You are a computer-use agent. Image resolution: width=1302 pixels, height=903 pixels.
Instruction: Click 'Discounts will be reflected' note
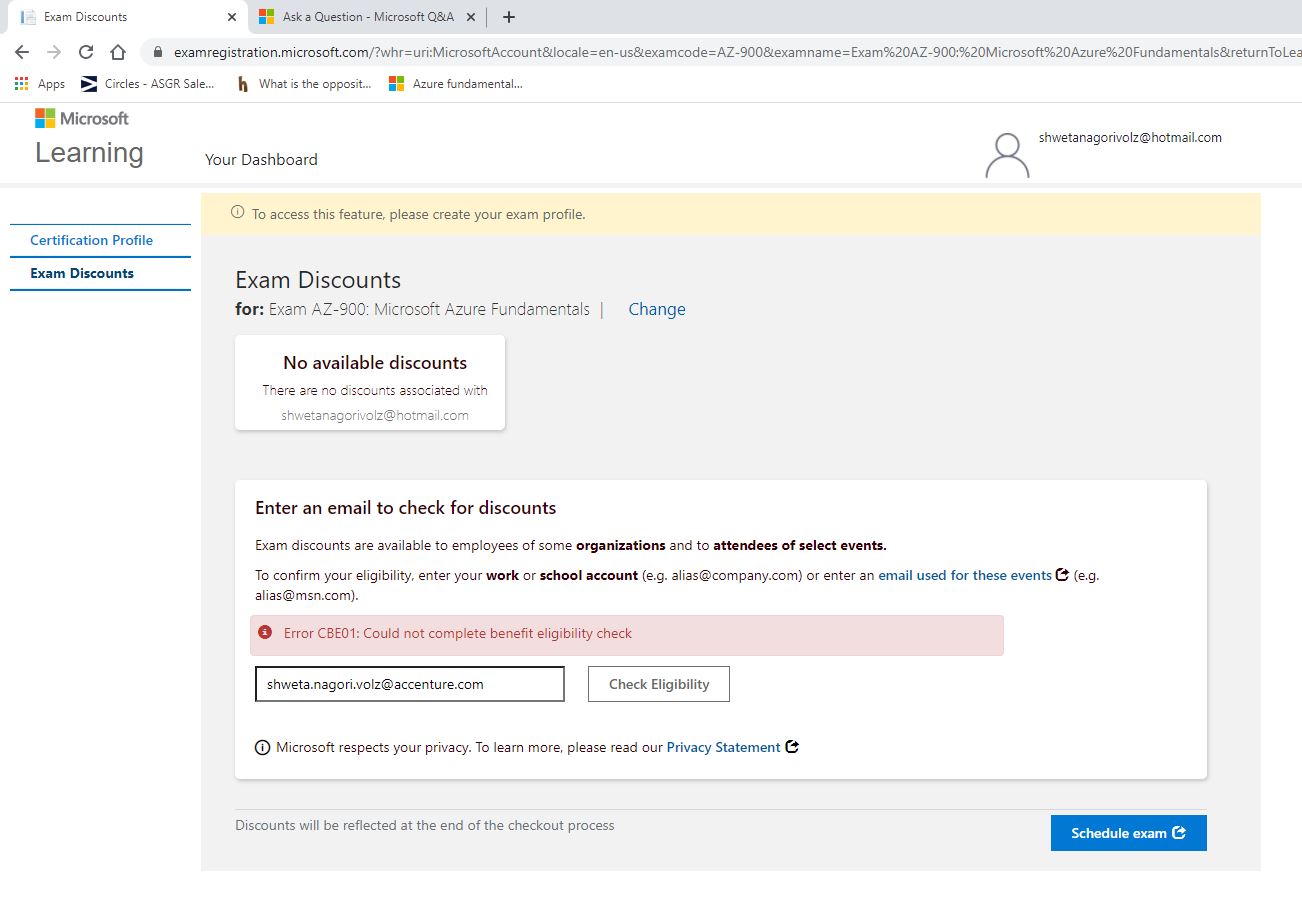(425, 825)
